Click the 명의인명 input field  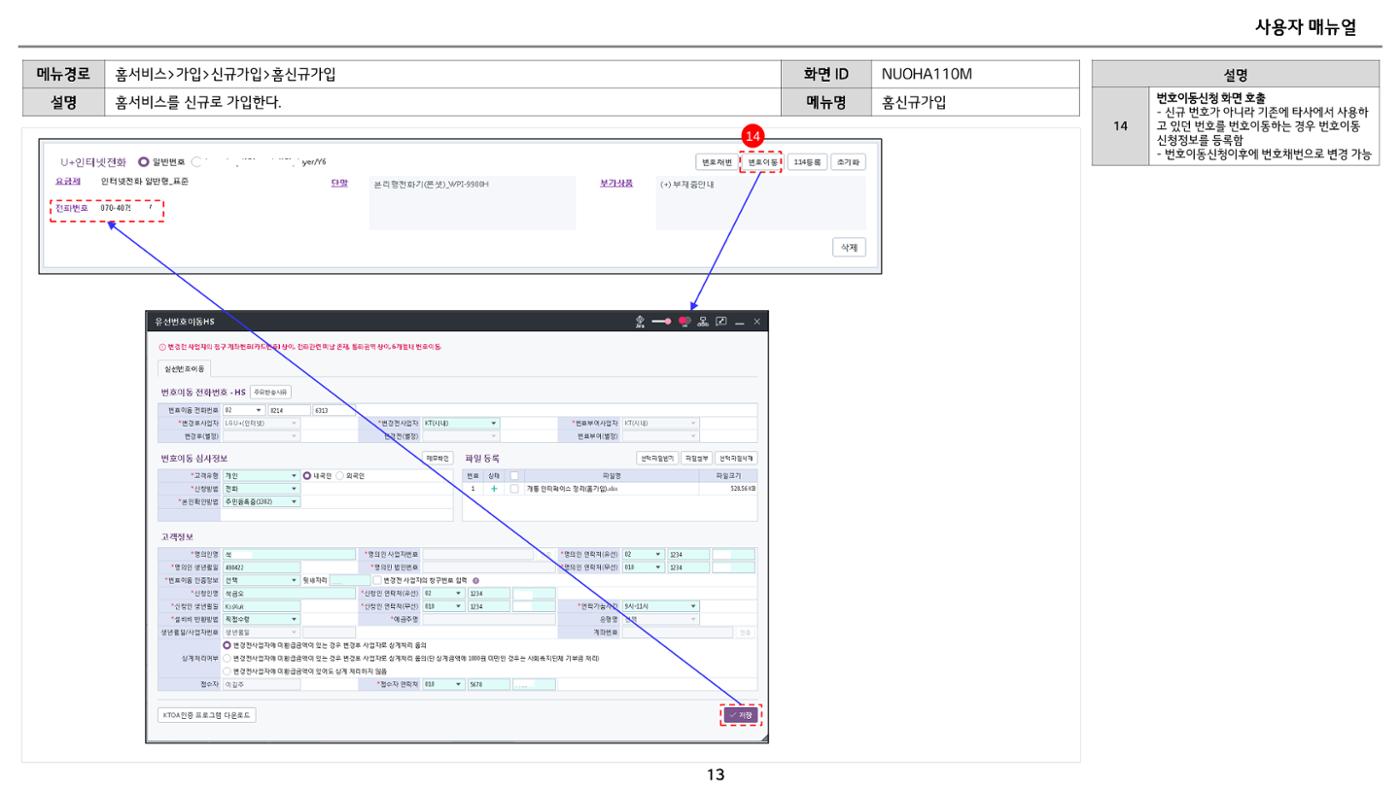[289, 554]
